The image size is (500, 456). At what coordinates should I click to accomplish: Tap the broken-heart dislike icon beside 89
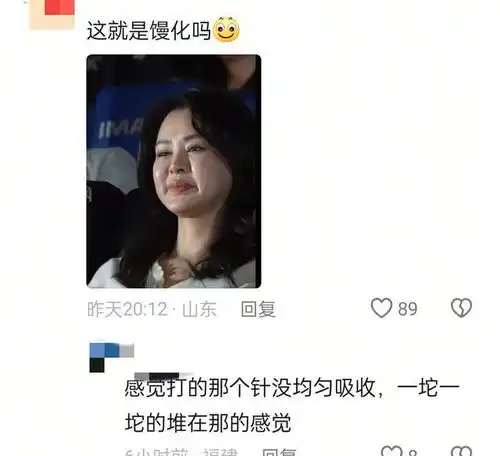(x=461, y=307)
